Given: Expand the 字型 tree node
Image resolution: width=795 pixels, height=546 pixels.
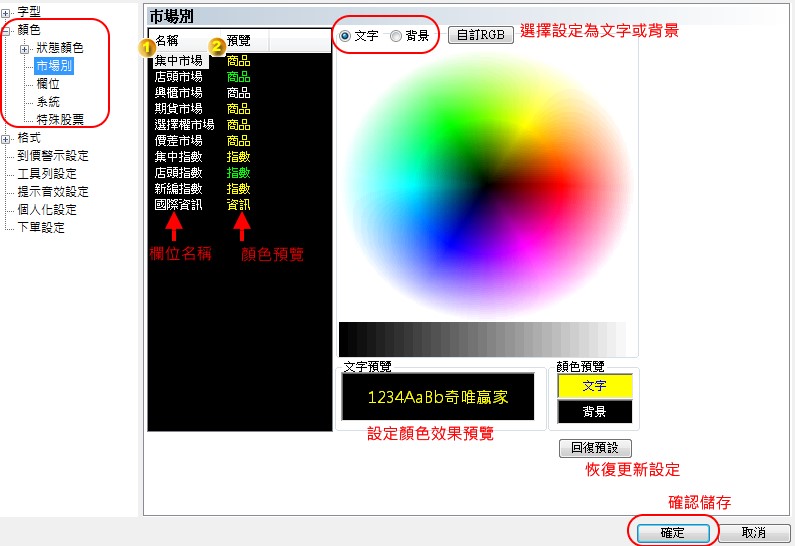Looking at the screenshot, I should click(6, 12).
